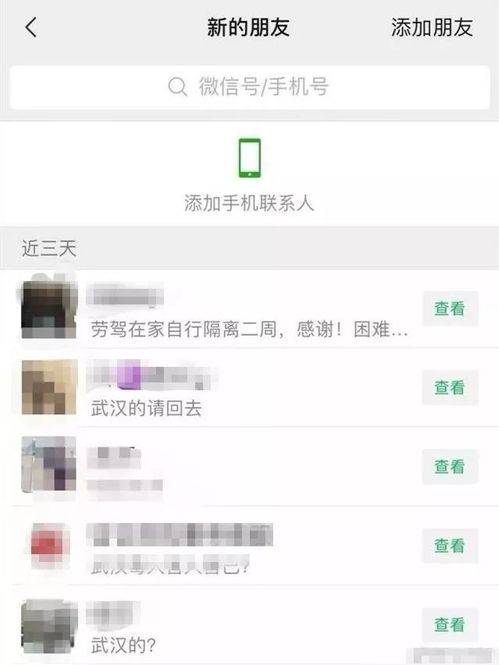Open avatar of the 劳驾在家自行隔离 request
This screenshot has width=499, height=665.
[x=49, y=309]
